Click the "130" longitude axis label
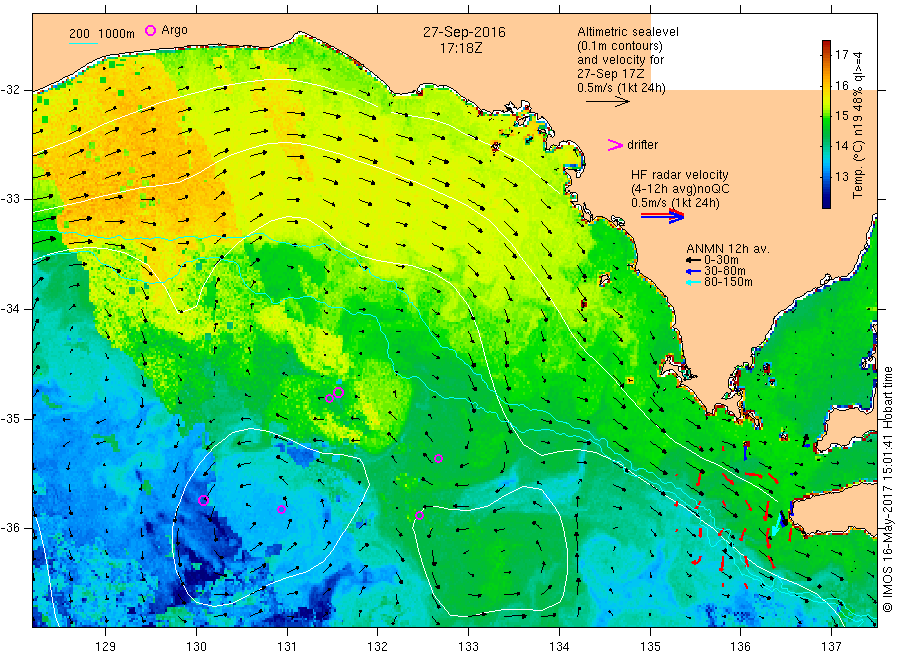Viewport: 900px width, 660px height. [196, 647]
